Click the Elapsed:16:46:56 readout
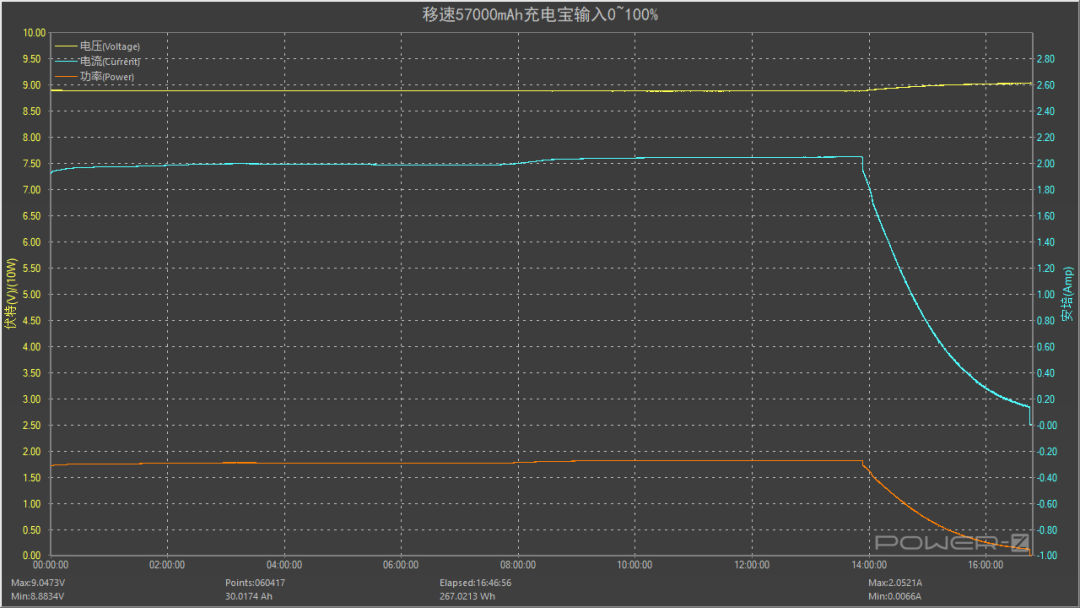 click(475, 583)
